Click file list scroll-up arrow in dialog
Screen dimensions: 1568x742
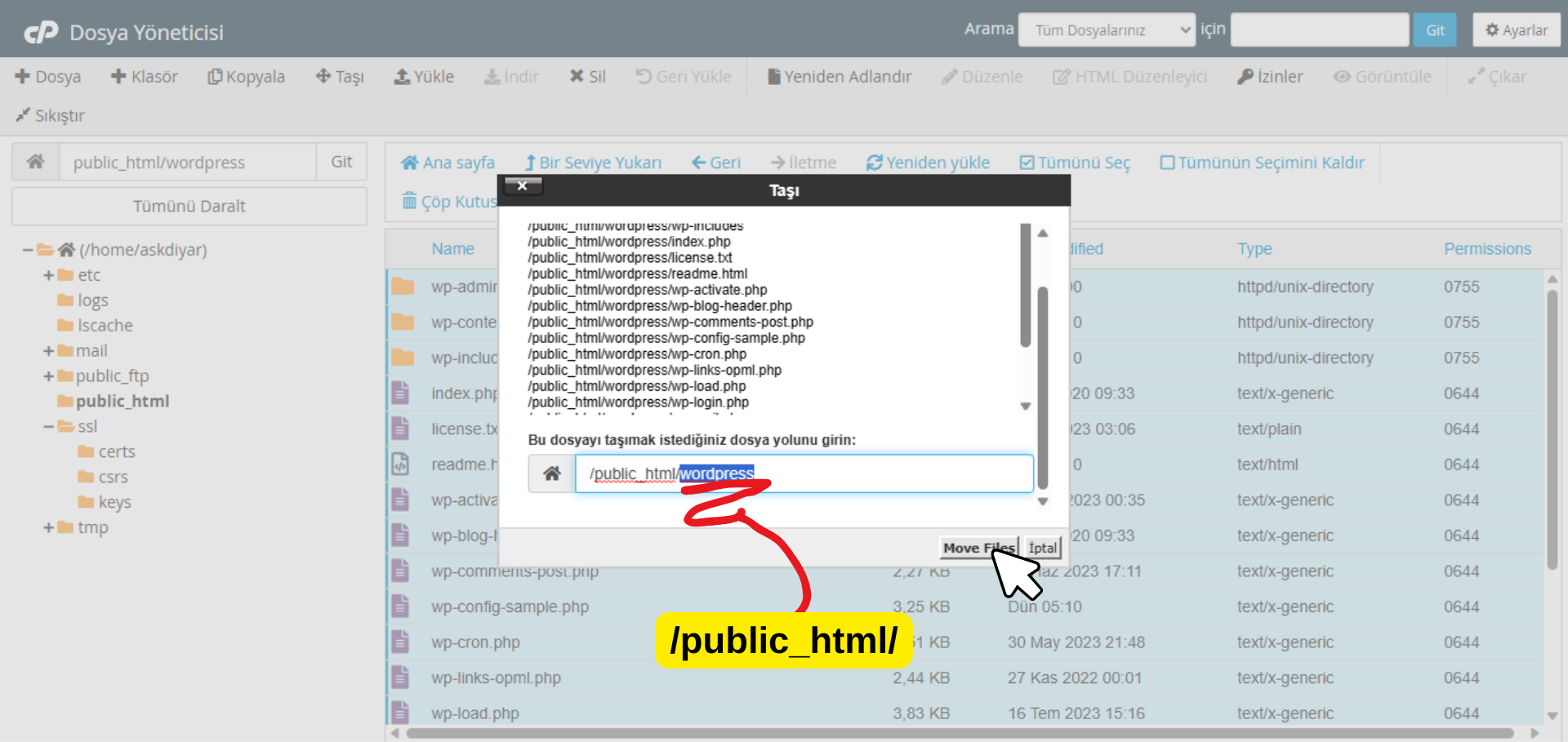[x=1043, y=233]
